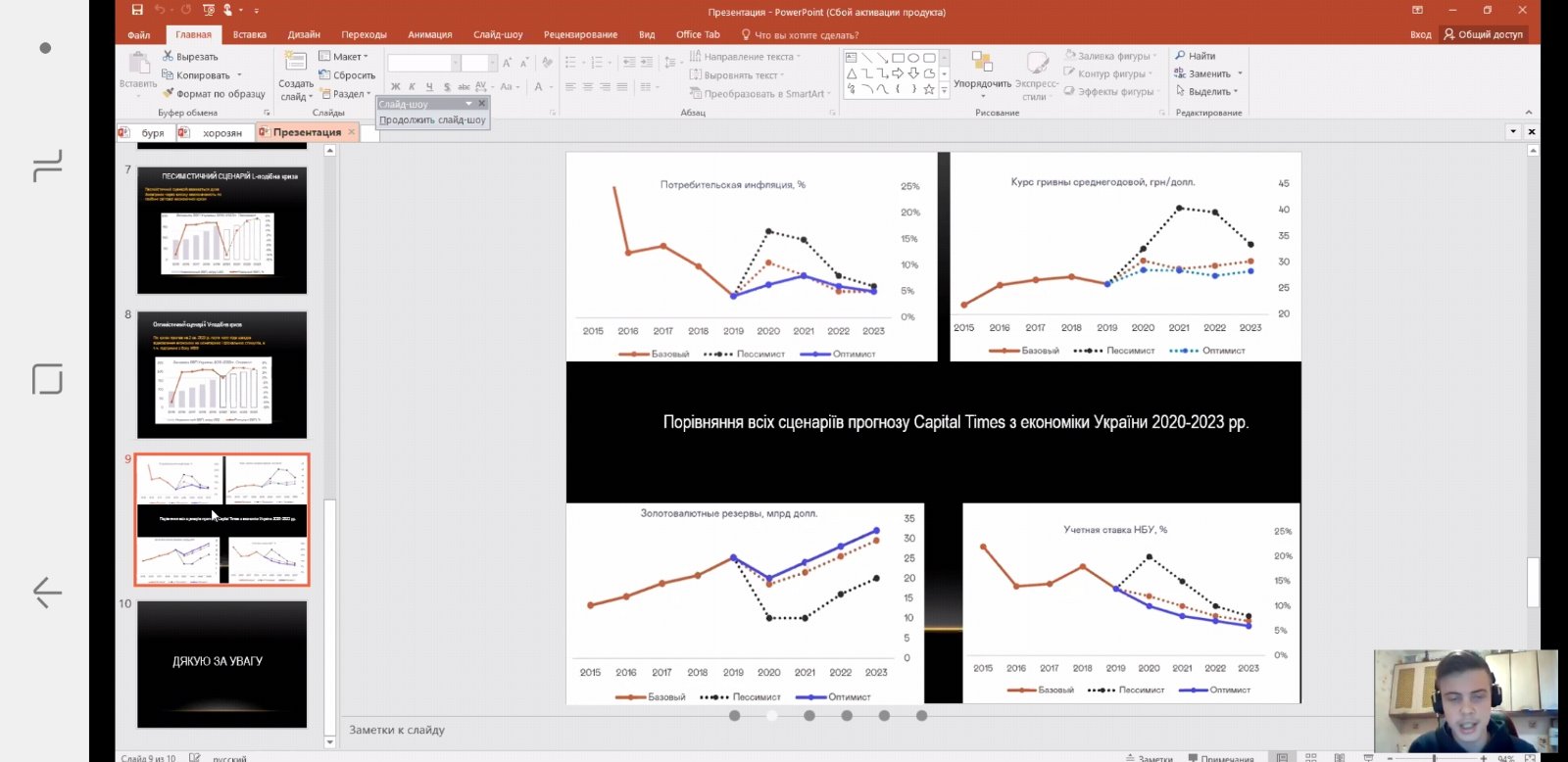
Task: Toggle bold (Ж) formatting
Action: tap(396, 87)
